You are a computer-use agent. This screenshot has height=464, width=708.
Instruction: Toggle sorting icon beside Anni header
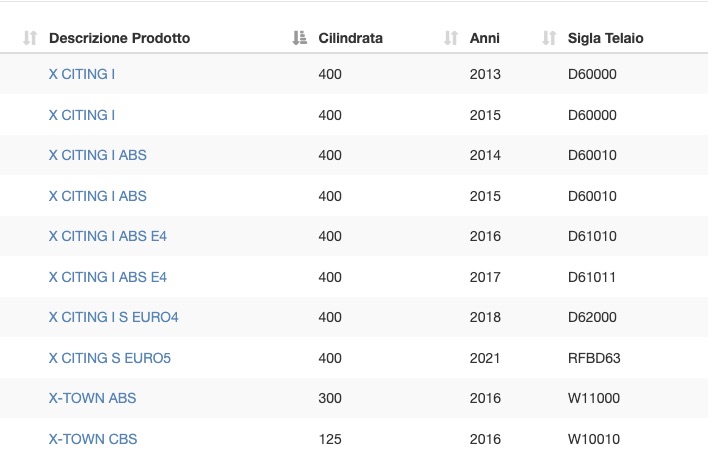coord(451,38)
